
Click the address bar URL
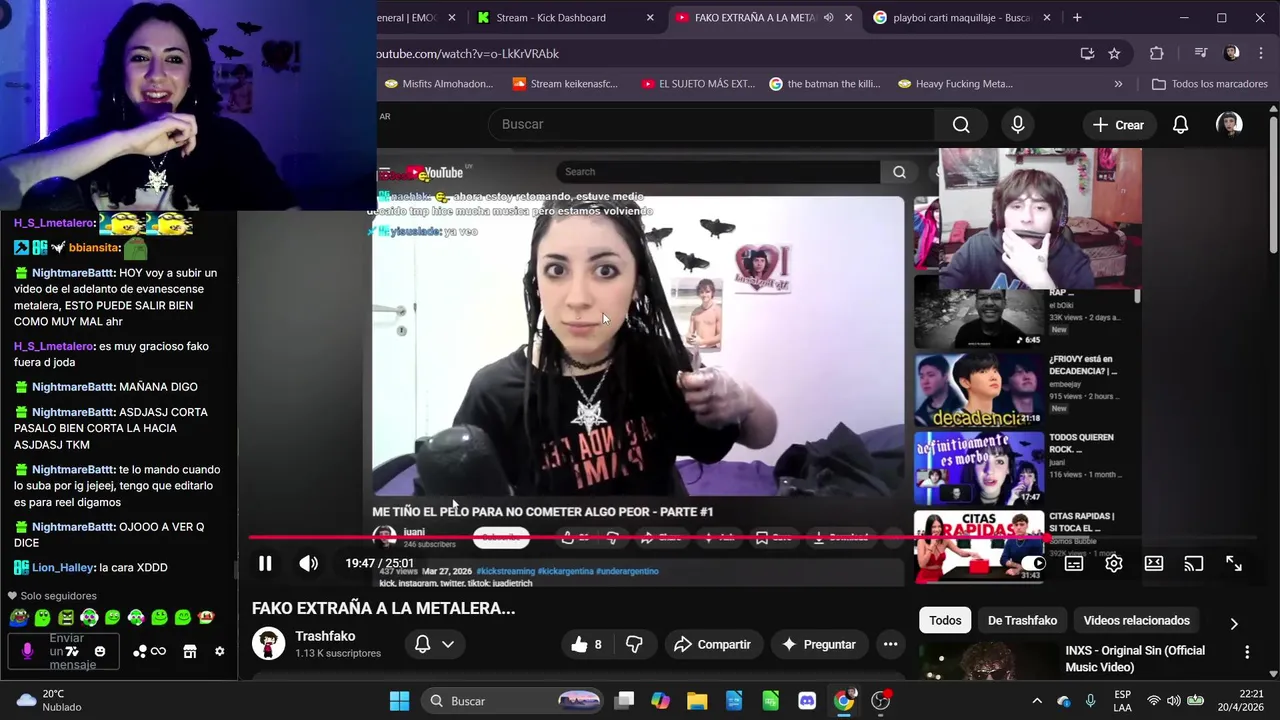468,54
